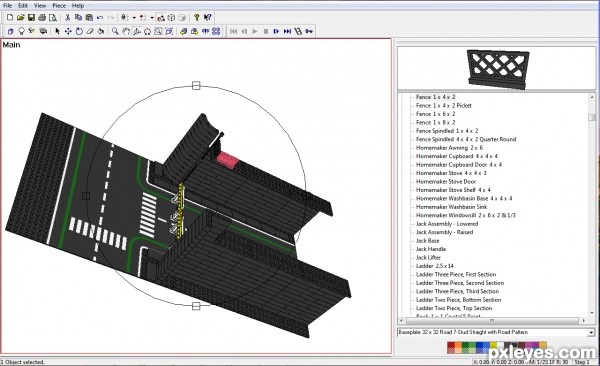
Task: Toggle the snap lock icon
Action: [x=125, y=18]
